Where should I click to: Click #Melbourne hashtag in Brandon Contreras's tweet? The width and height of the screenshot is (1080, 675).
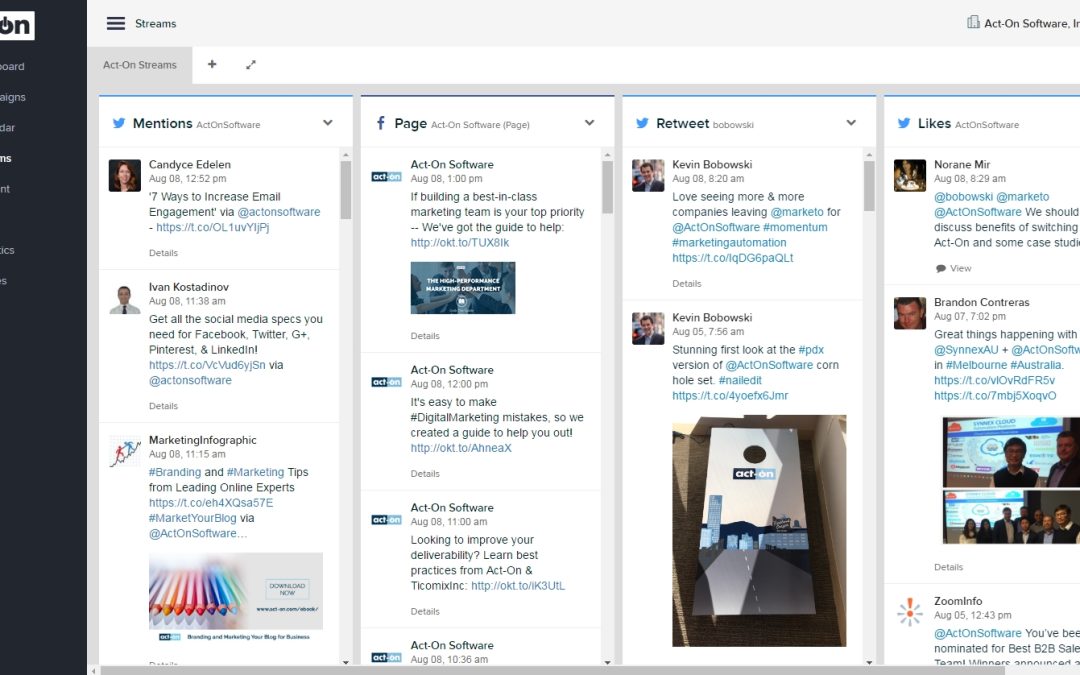tap(976, 365)
